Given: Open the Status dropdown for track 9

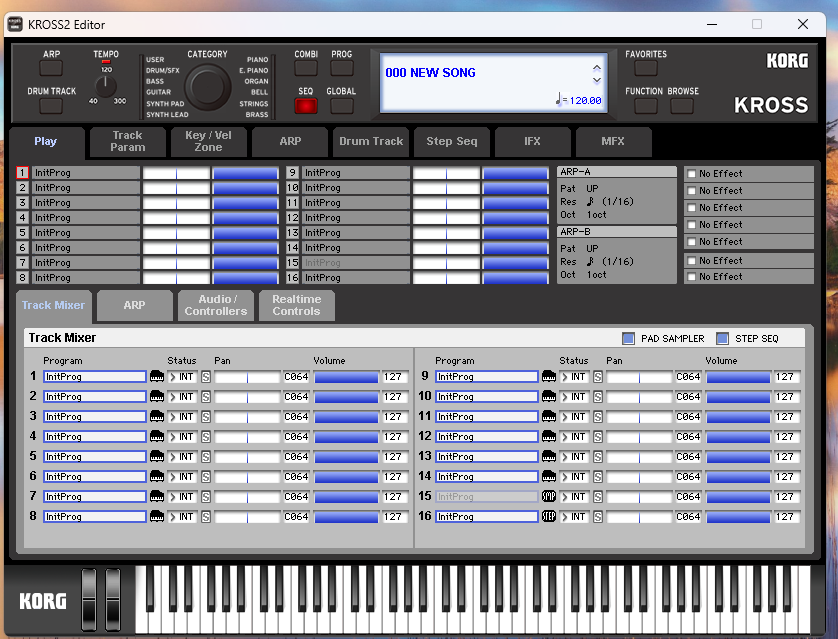Looking at the screenshot, I should pos(574,377).
